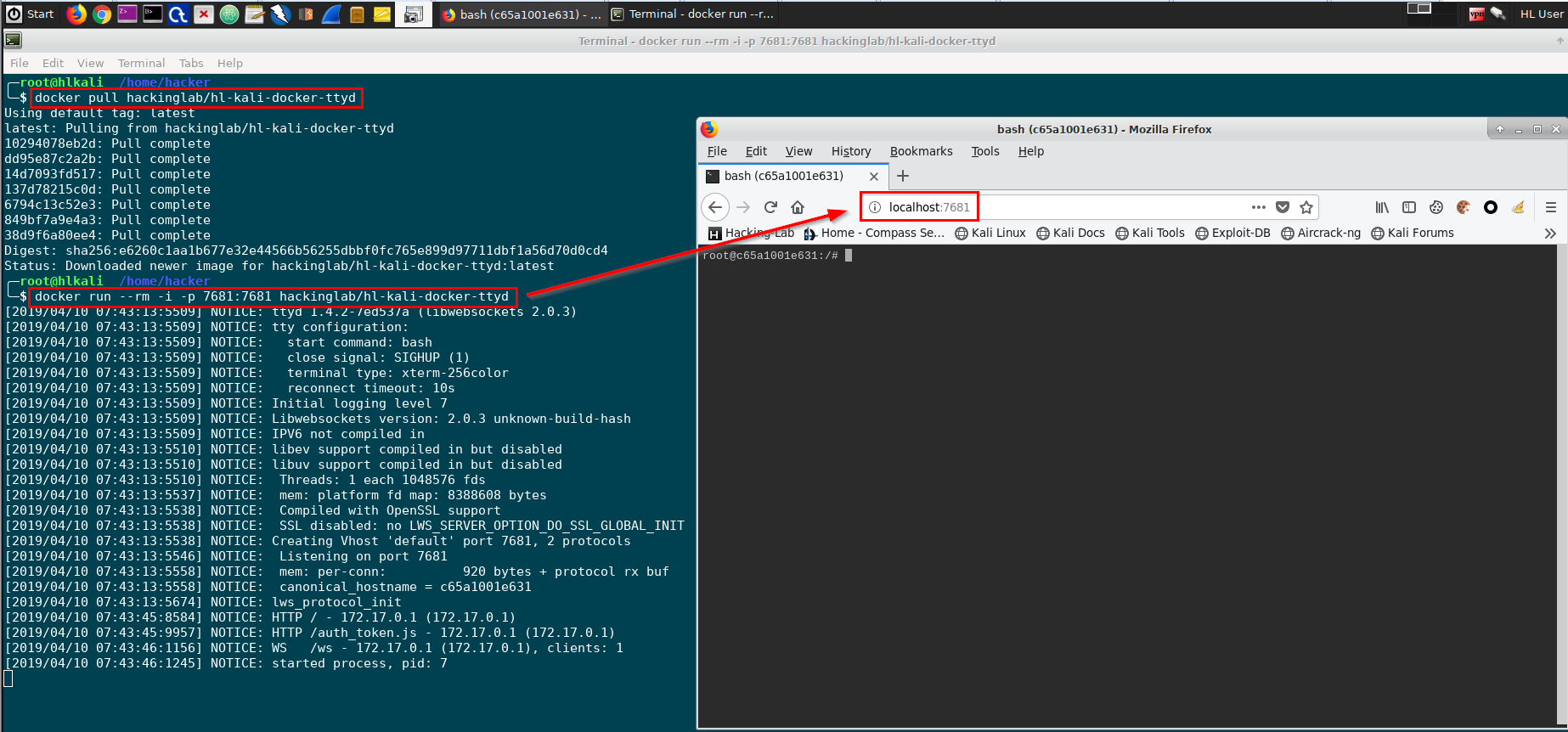This screenshot has width=1568, height=732.
Task: Open the file cabinet archive launcher
Action: pyautogui.click(x=357, y=14)
